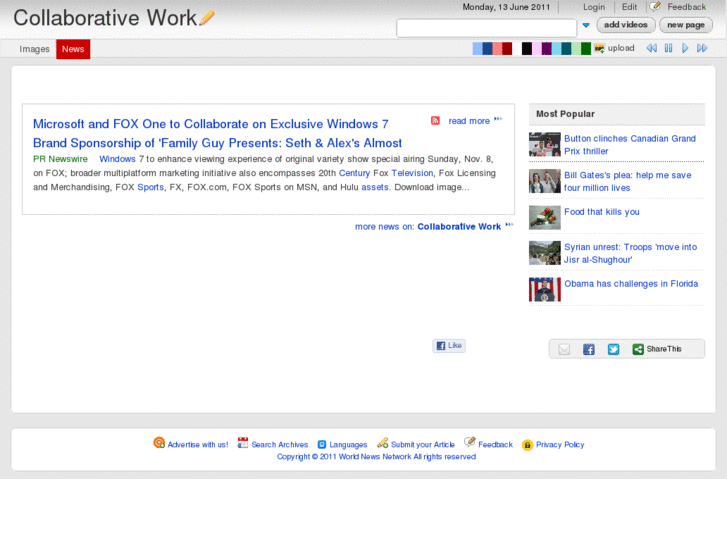Click the arrows icon after read more
This screenshot has height=545, width=727.
point(498,119)
